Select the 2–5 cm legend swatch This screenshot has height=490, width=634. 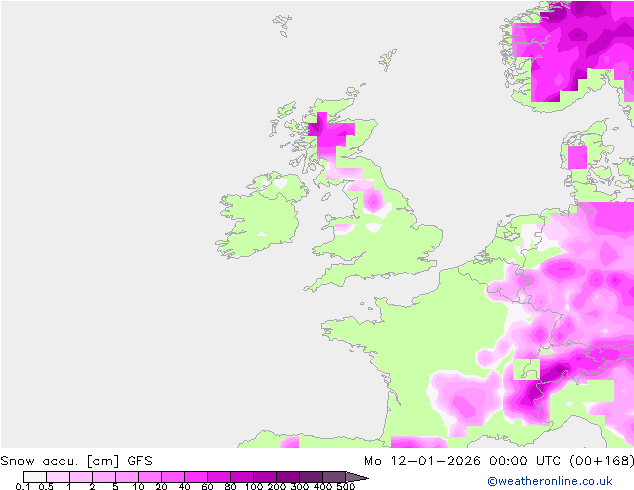(x=104, y=477)
